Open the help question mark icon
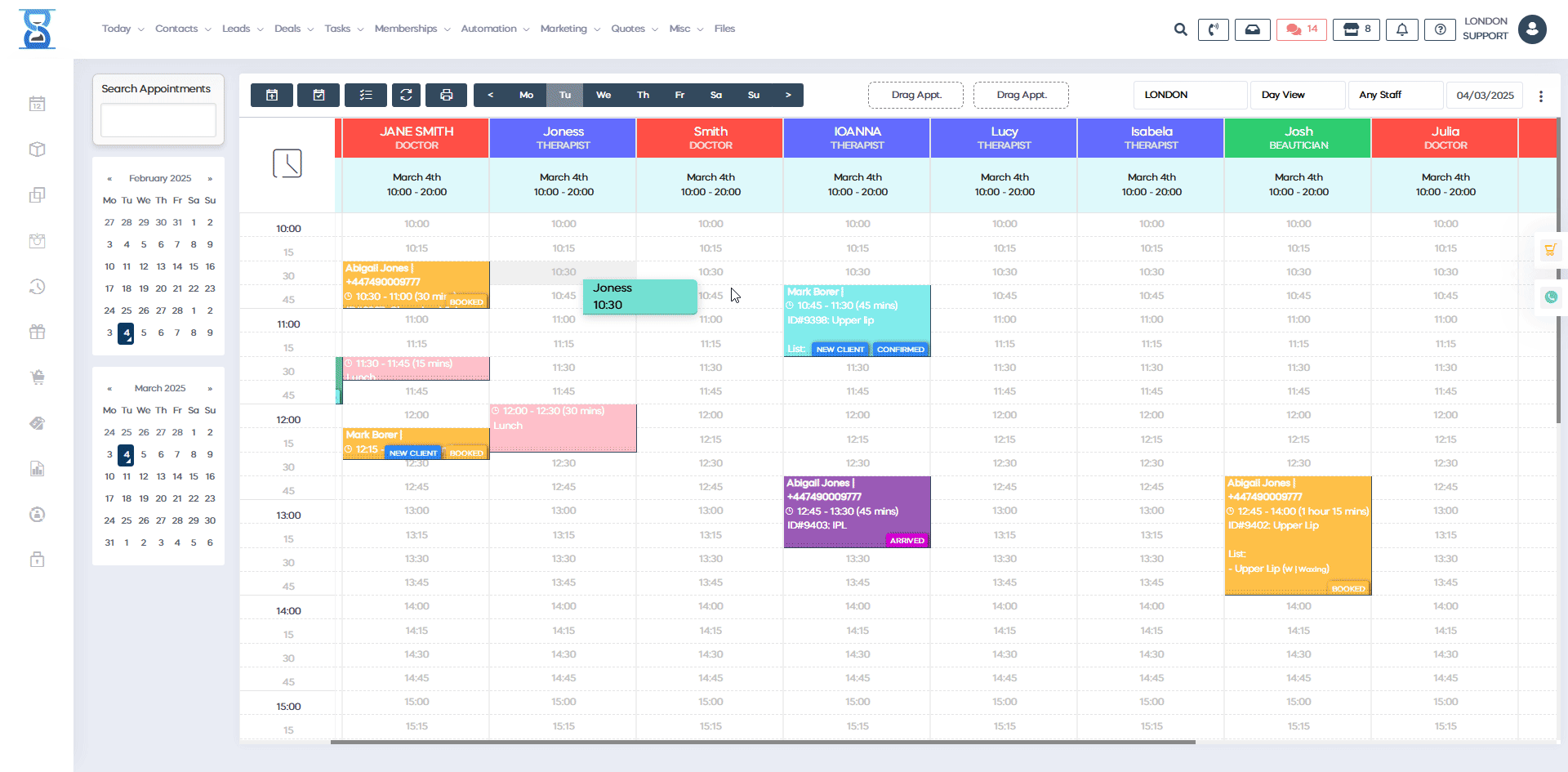The image size is (1568, 772). point(1439,29)
